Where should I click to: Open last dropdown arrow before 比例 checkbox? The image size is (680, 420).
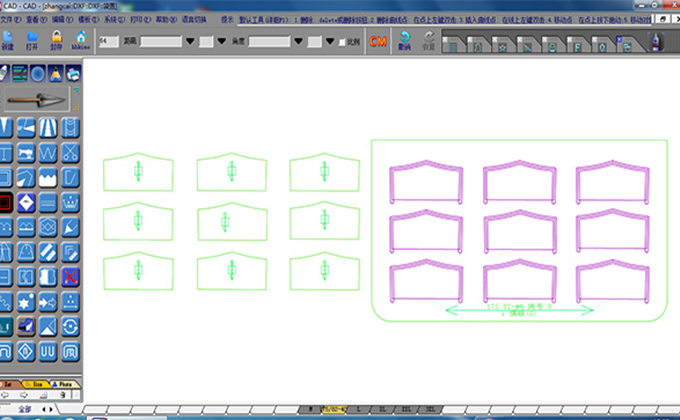pos(330,41)
